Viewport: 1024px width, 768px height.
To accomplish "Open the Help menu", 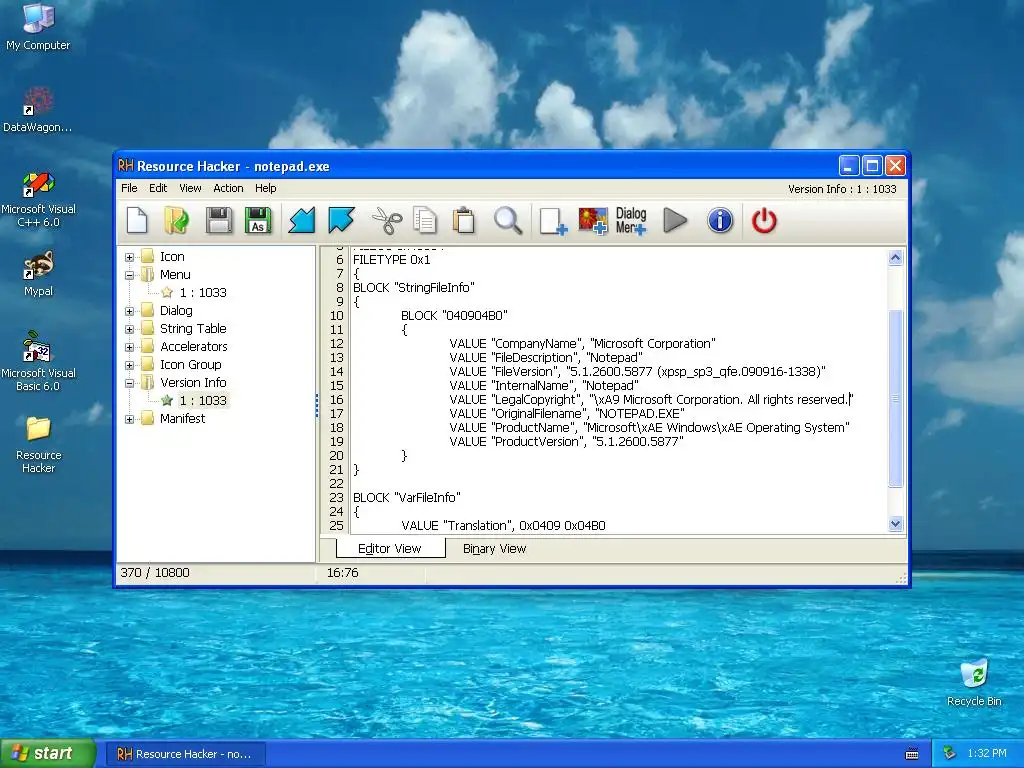I will (265, 188).
